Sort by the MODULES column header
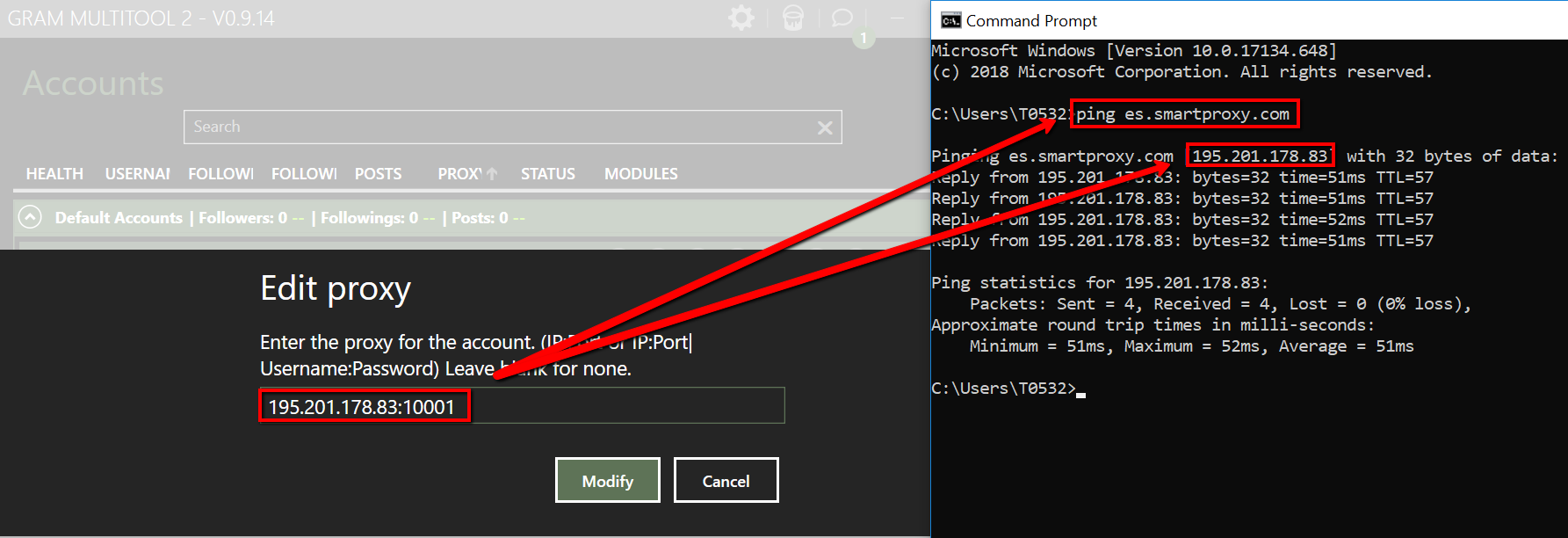 (x=640, y=174)
